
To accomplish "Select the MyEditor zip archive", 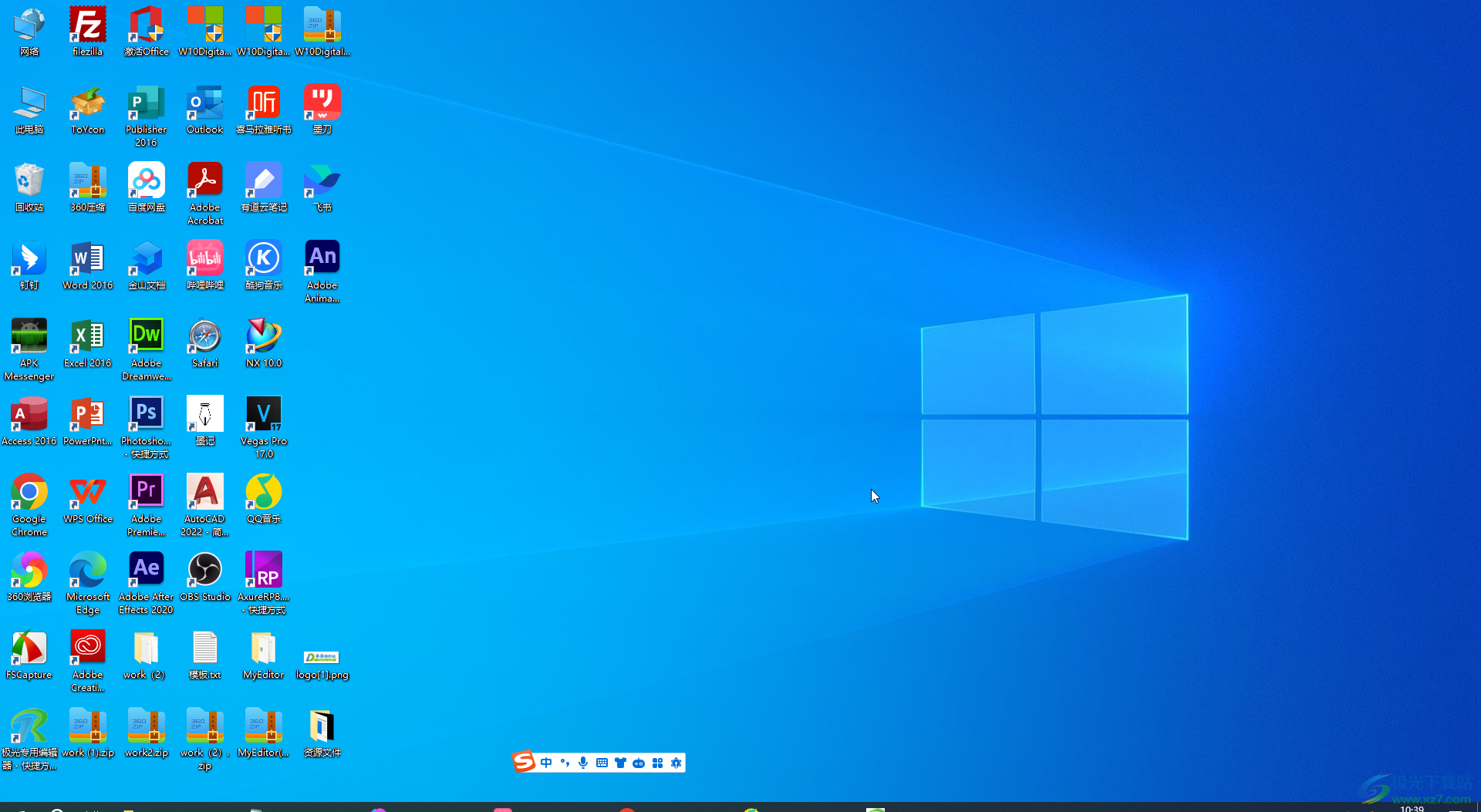I will click(x=264, y=733).
